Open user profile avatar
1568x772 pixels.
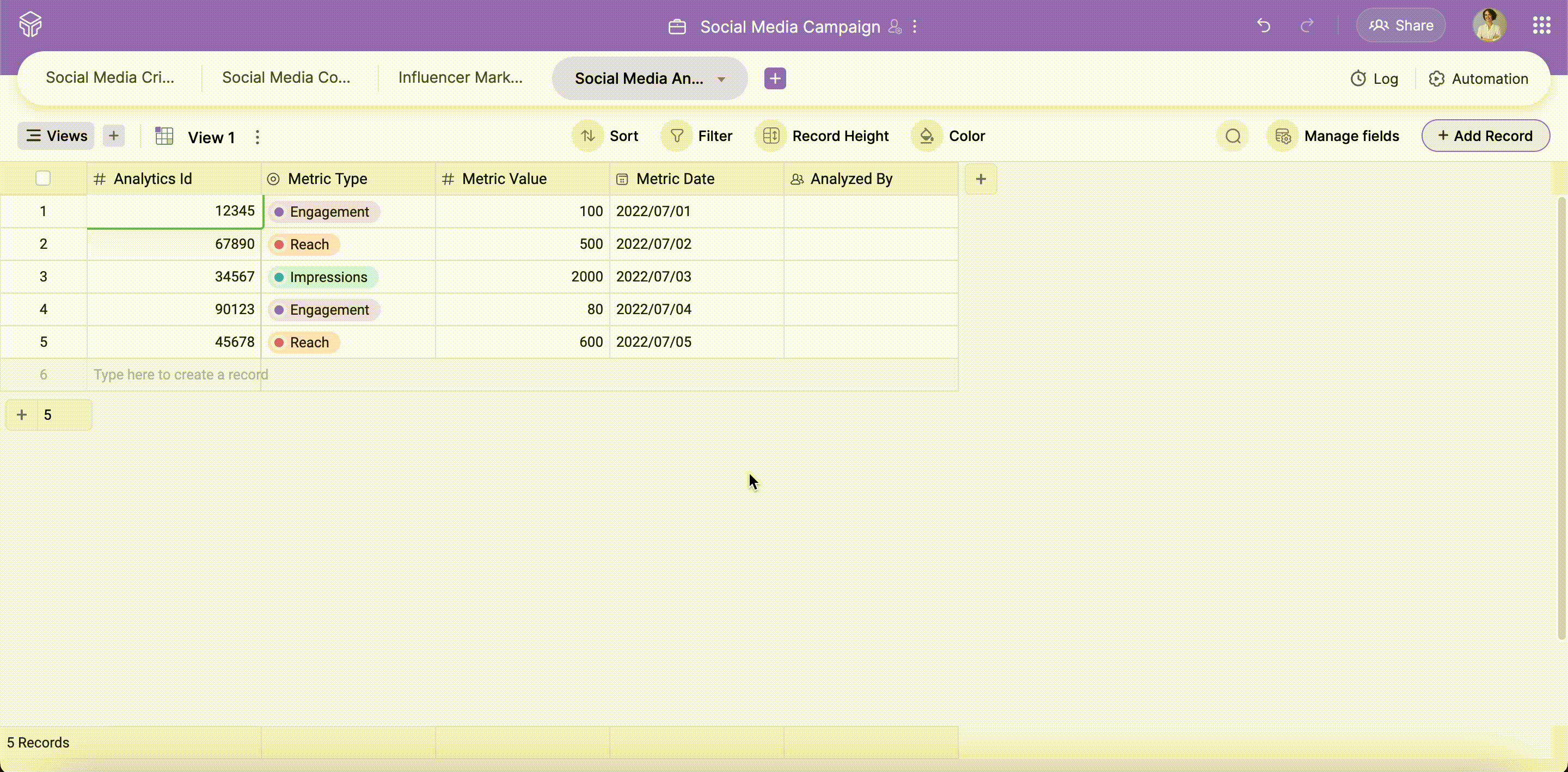tap(1489, 26)
